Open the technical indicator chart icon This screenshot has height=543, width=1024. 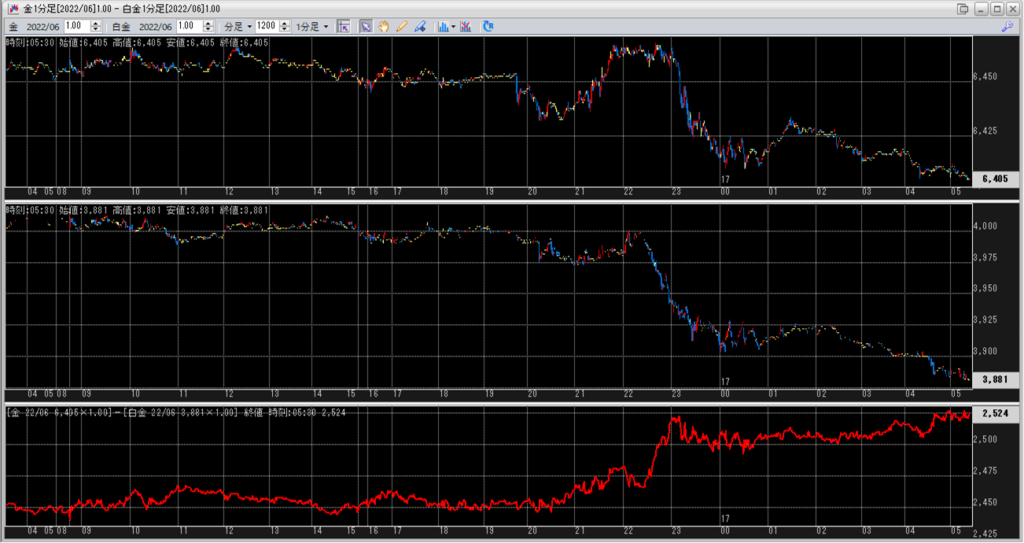coord(443,26)
